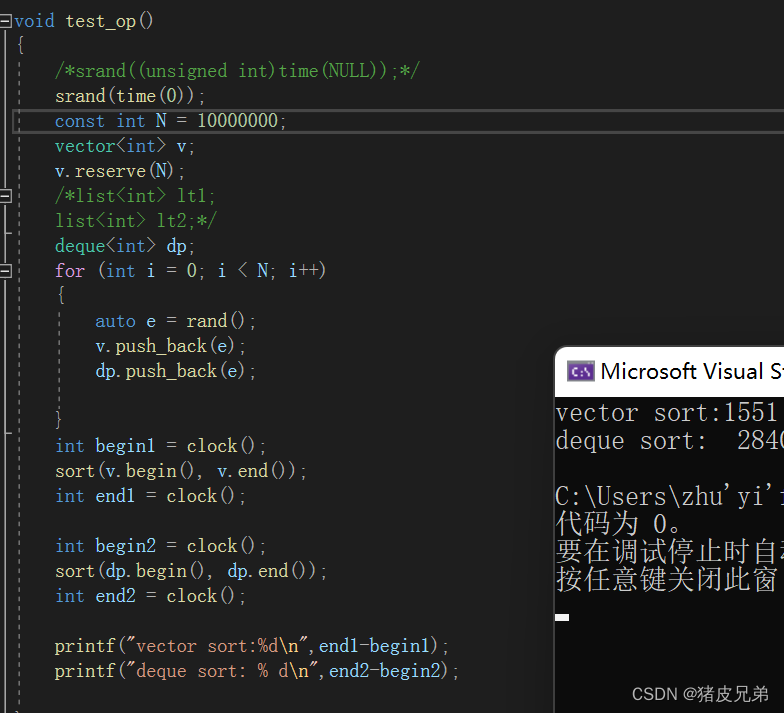The height and width of the screenshot is (713, 784).
Task: Click console output 'vector sort:1551'
Action: [666, 413]
